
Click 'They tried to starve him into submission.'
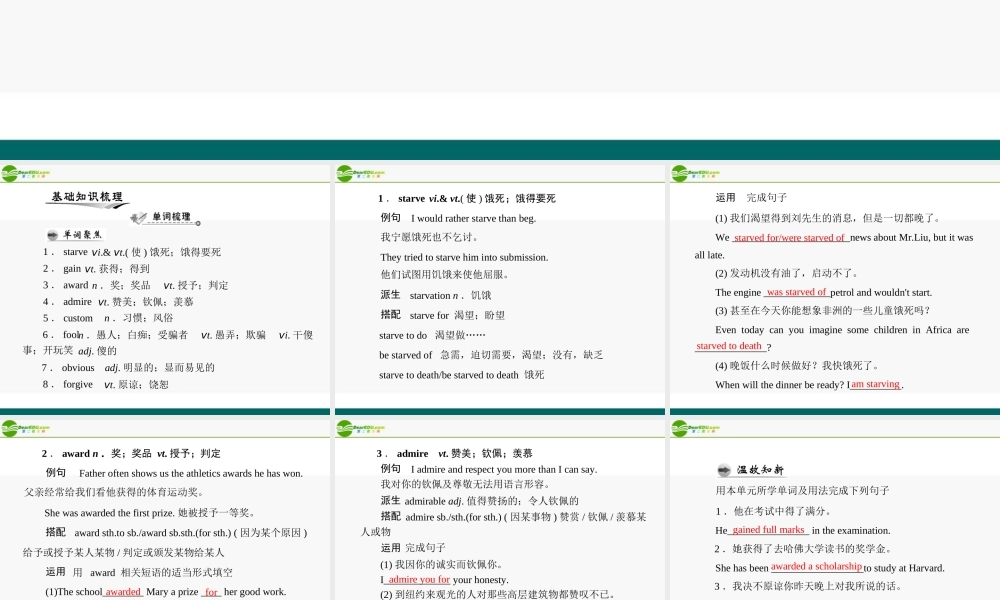pos(464,257)
